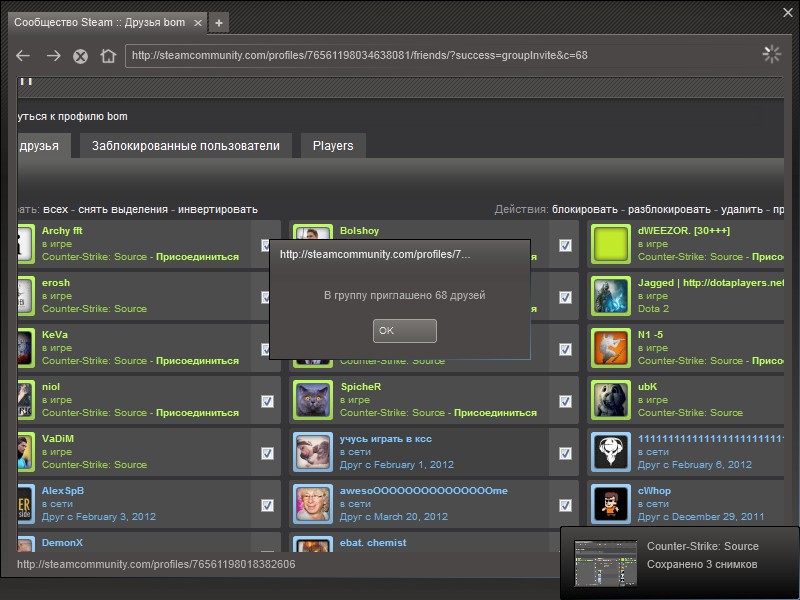
Task: Select the друзья tab
Action: (x=43, y=146)
